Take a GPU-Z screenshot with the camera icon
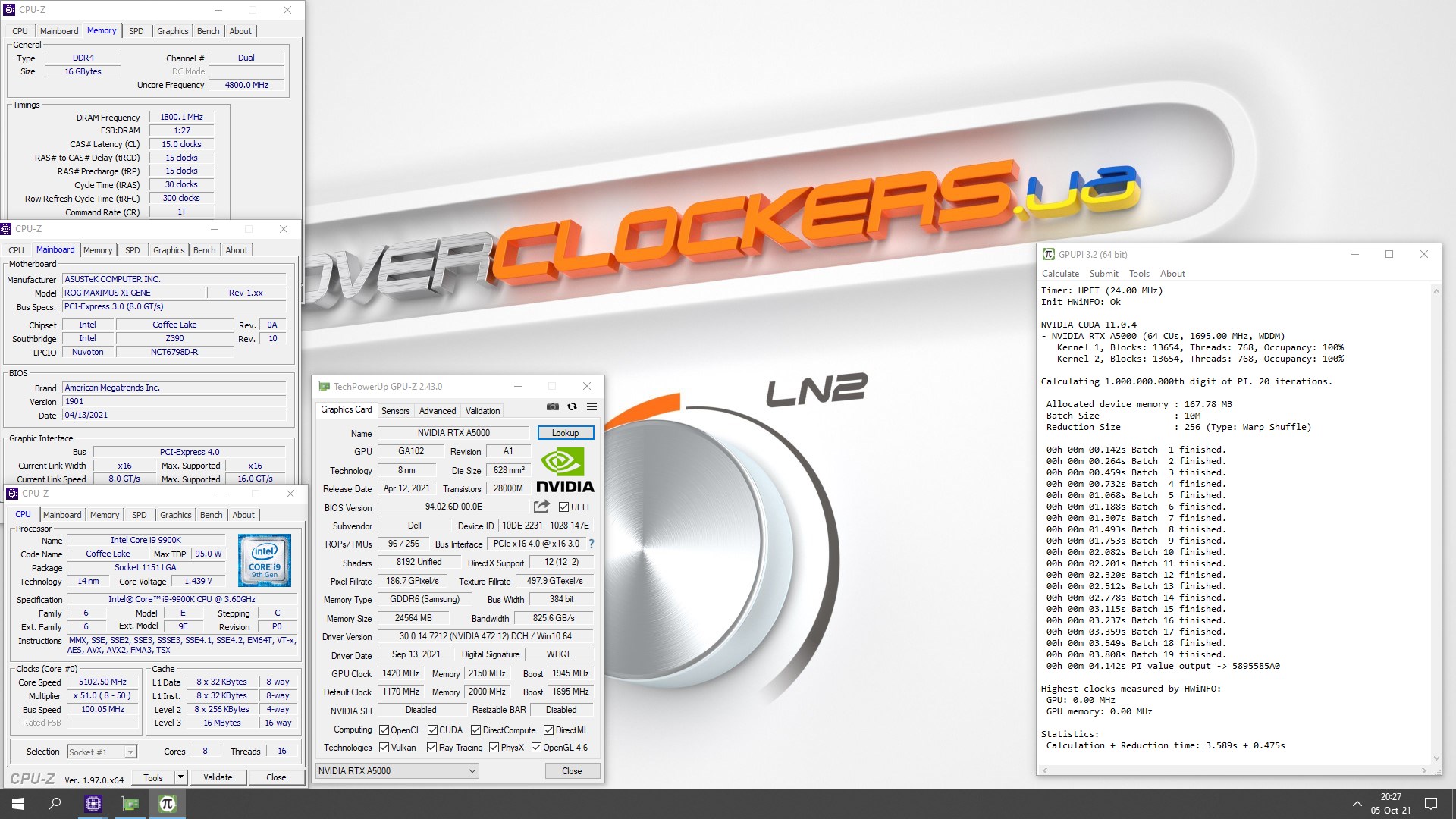The height and width of the screenshot is (819, 1456). pyautogui.click(x=553, y=407)
